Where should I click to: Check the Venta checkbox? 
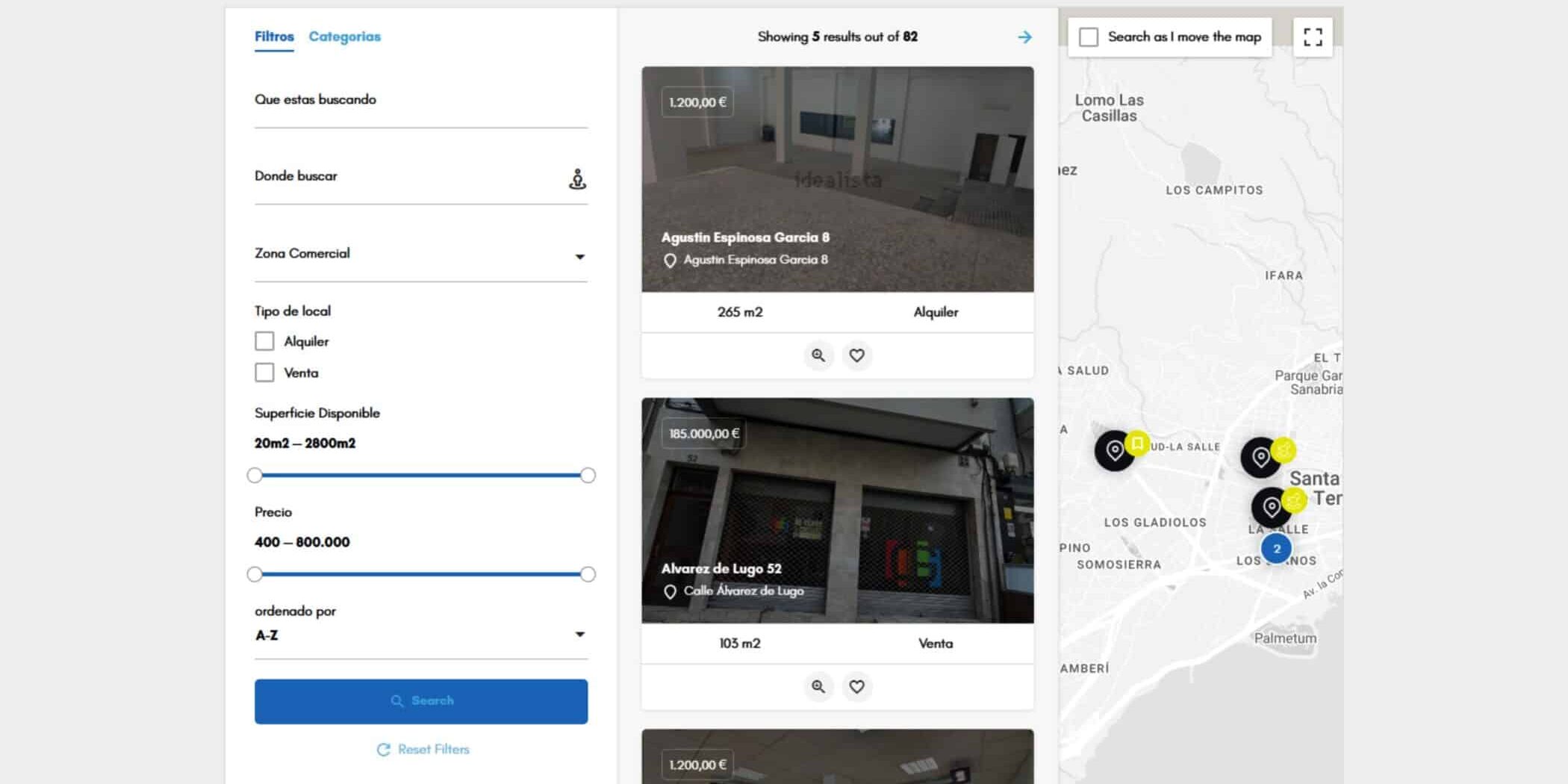coord(264,373)
